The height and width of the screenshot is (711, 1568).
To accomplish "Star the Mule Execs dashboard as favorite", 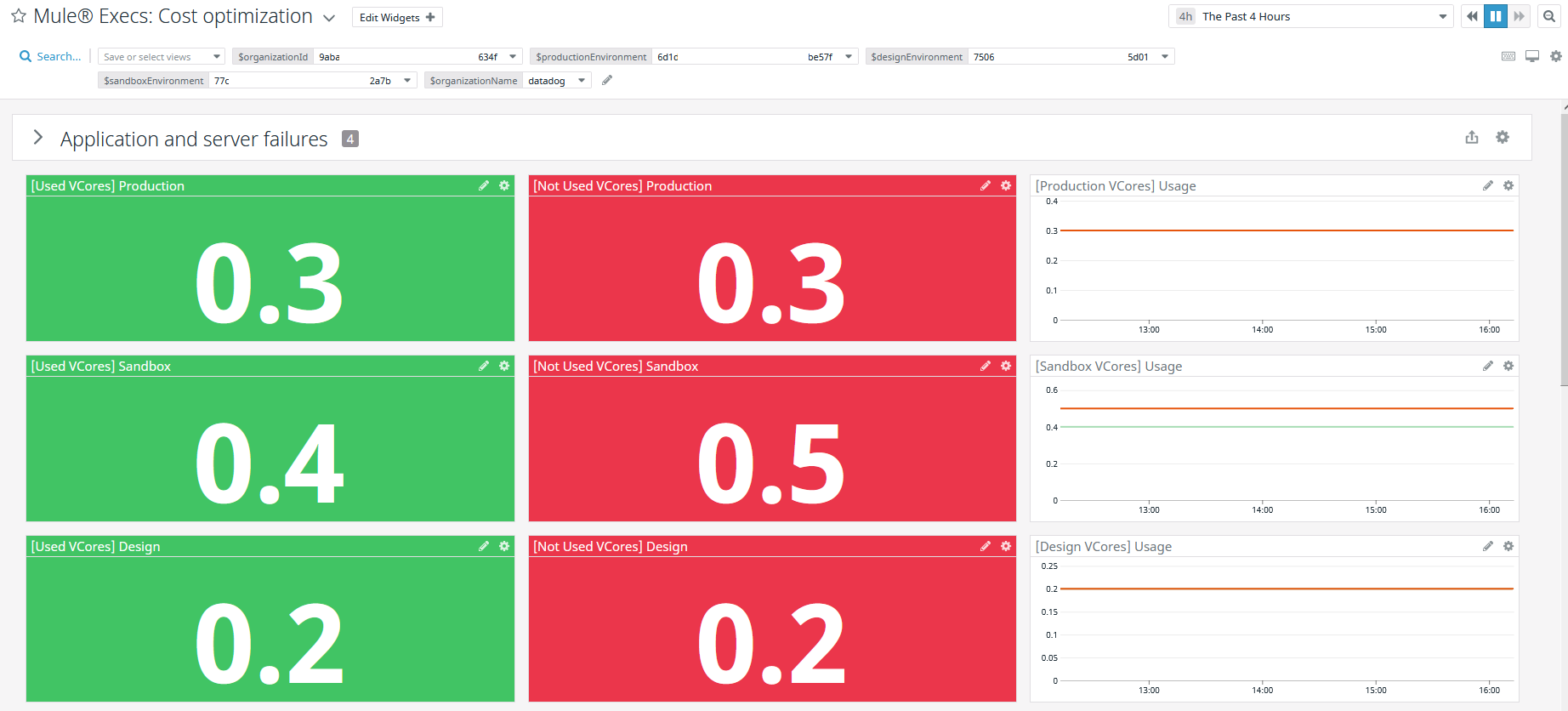I will (18, 16).
